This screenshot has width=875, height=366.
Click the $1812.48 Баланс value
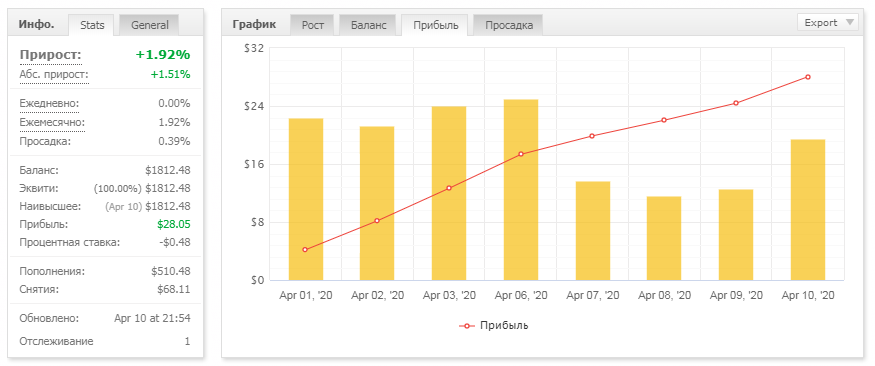167,171
